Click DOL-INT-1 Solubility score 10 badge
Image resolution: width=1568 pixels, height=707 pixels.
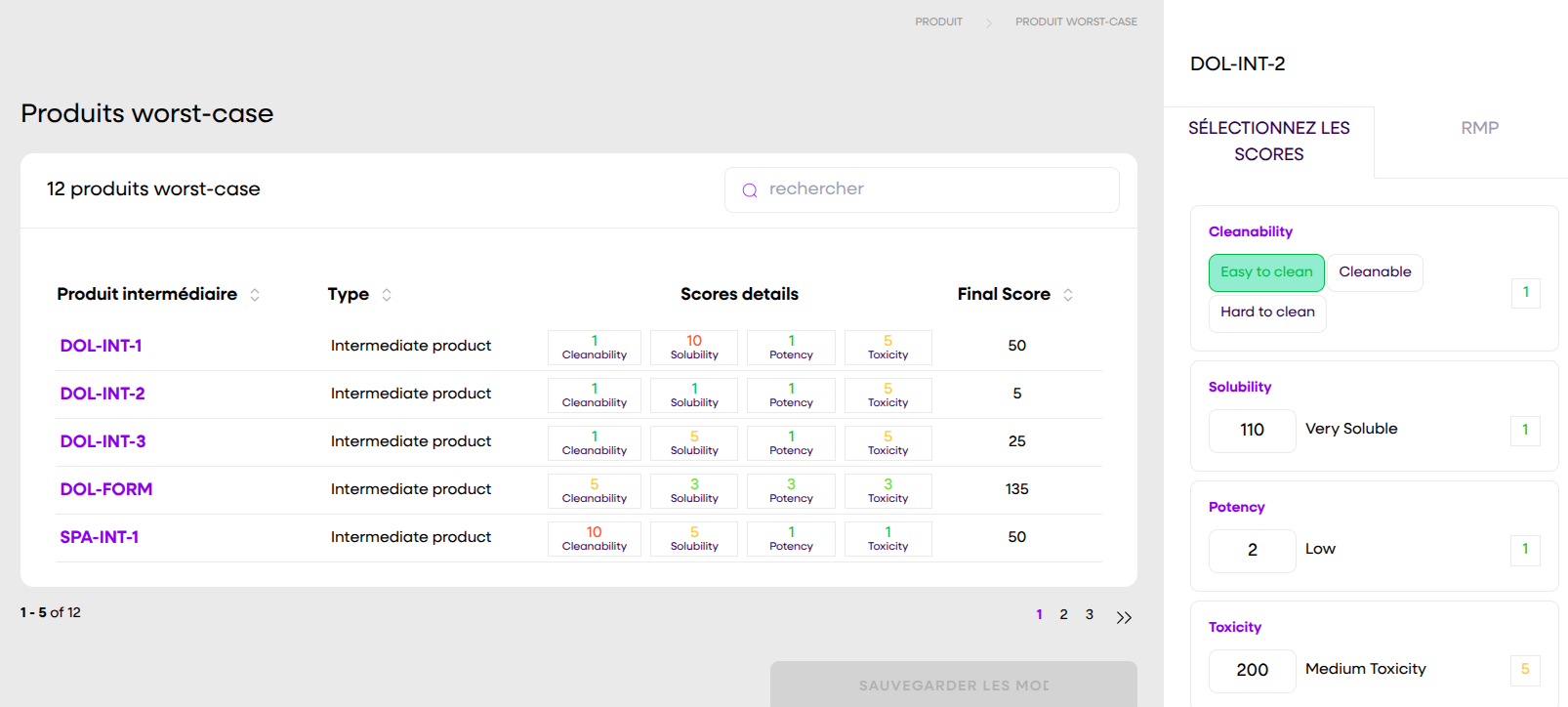[693, 348]
